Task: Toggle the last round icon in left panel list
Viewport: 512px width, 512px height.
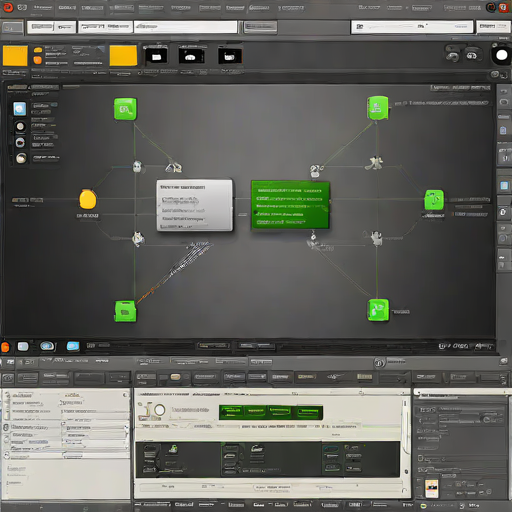Action: [x=21, y=158]
